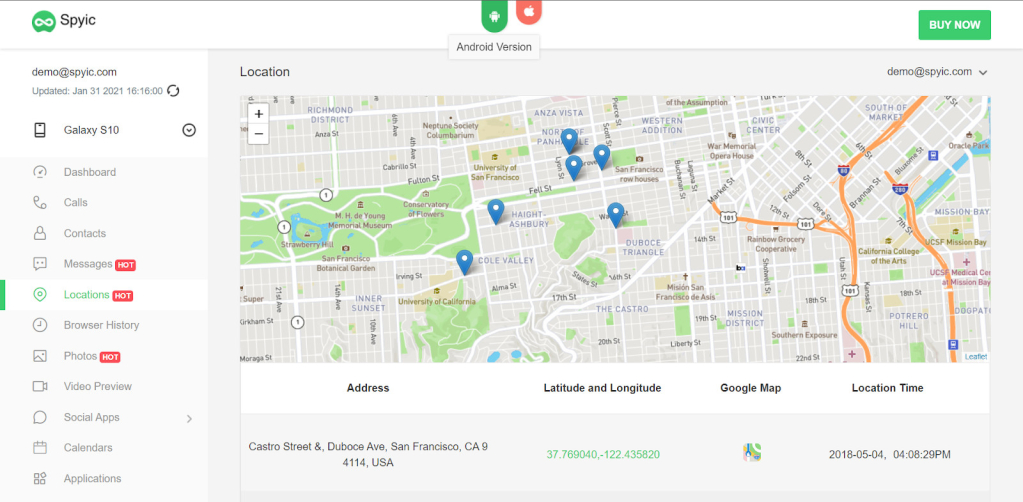Expand the Galaxy S10 device selector
The image size is (1023, 502).
pos(189,131)
